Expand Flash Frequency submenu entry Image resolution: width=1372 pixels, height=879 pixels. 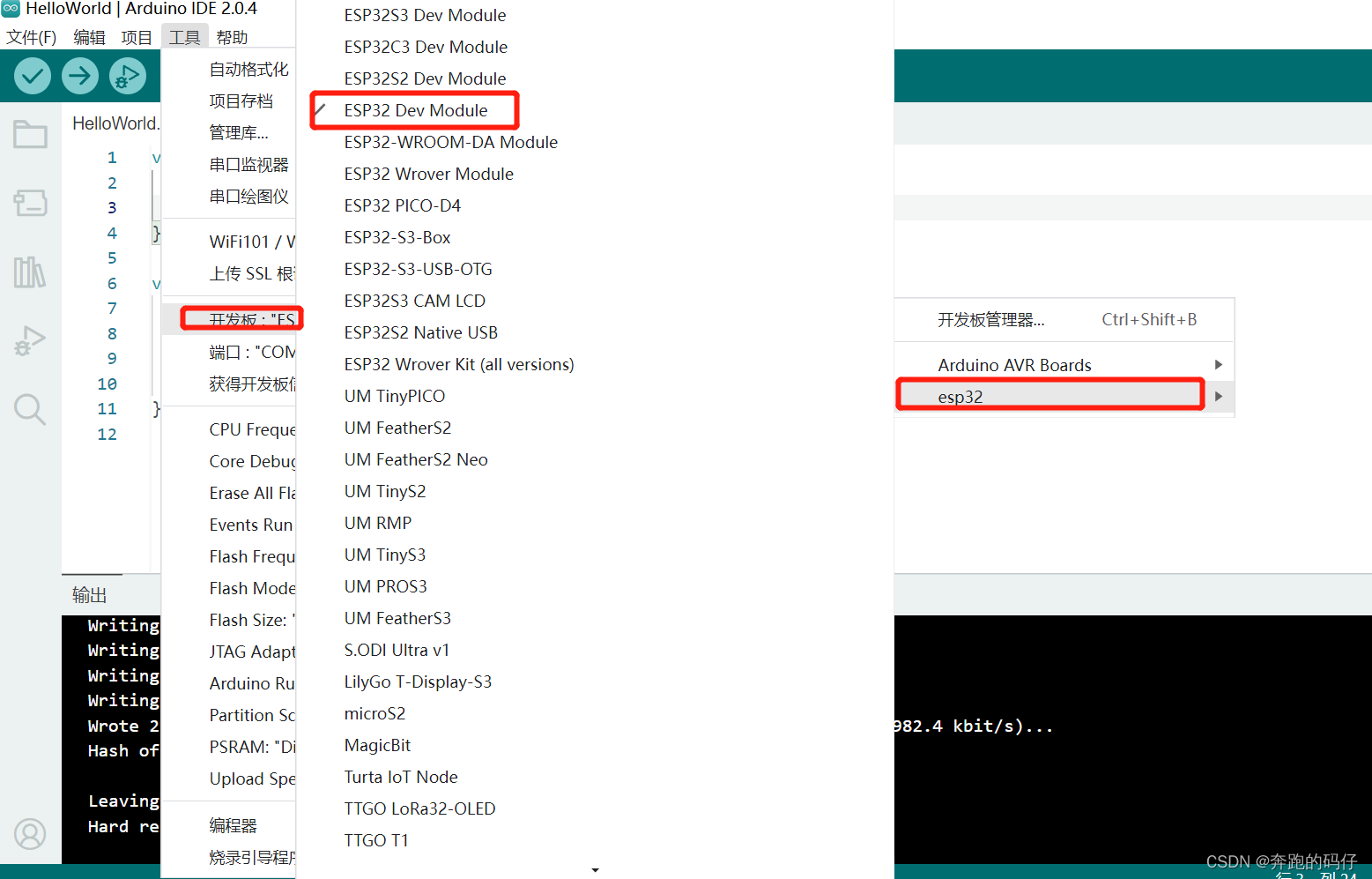229,556
